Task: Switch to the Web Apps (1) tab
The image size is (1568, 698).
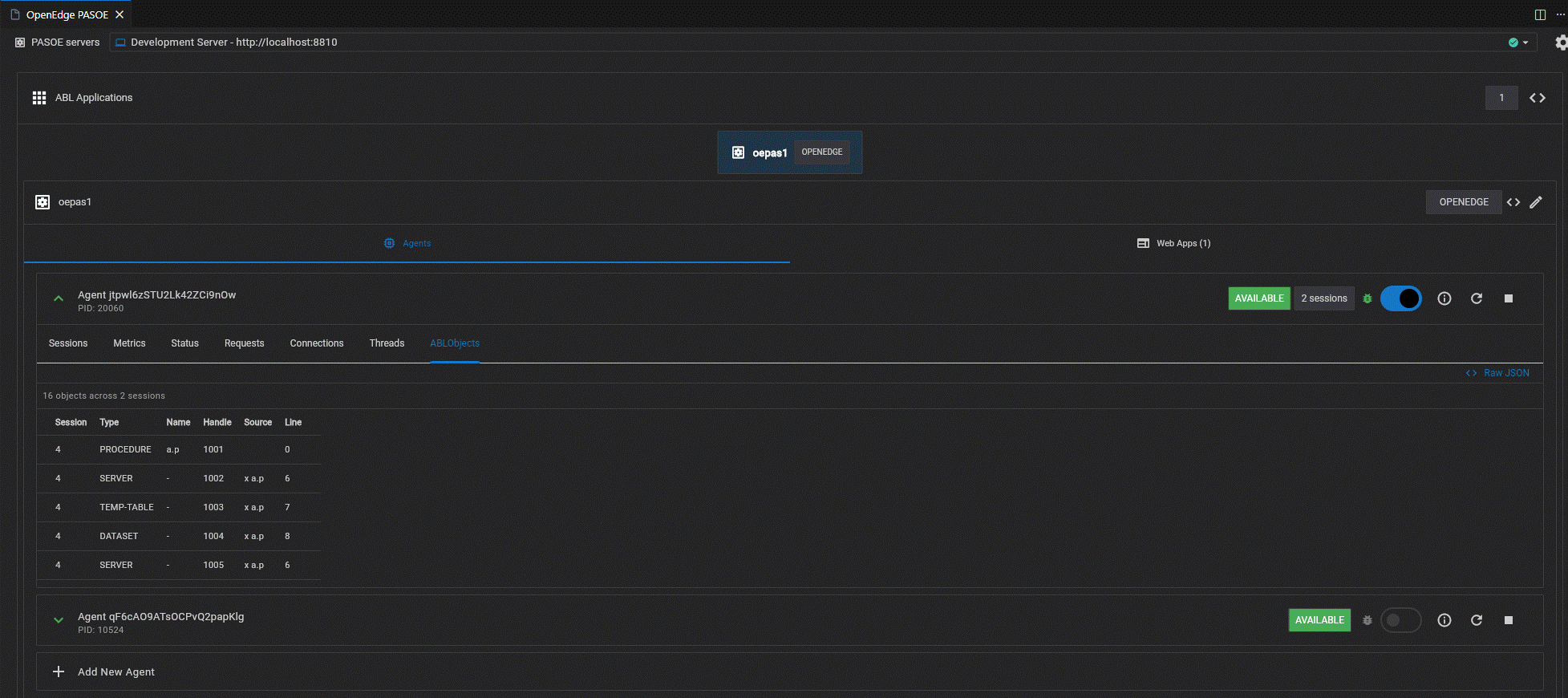Action: point(1173,243)
